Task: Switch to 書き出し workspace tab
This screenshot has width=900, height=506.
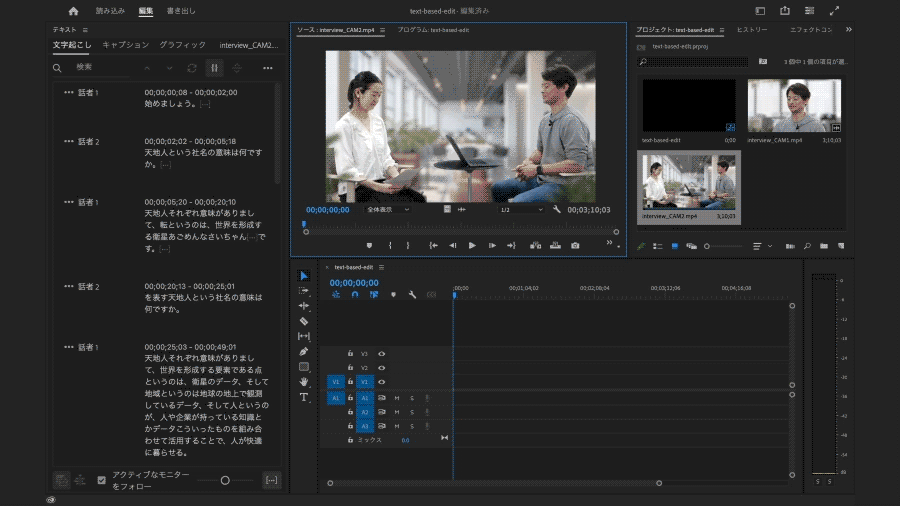Action: click(x=181, y=11)
